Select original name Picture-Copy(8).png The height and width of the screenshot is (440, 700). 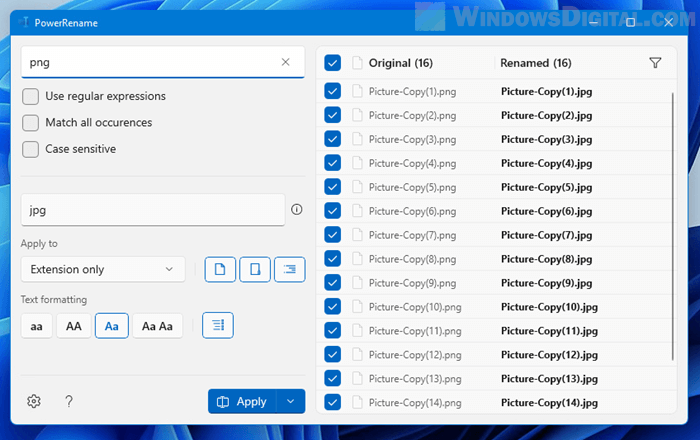[x=412, y=259]
